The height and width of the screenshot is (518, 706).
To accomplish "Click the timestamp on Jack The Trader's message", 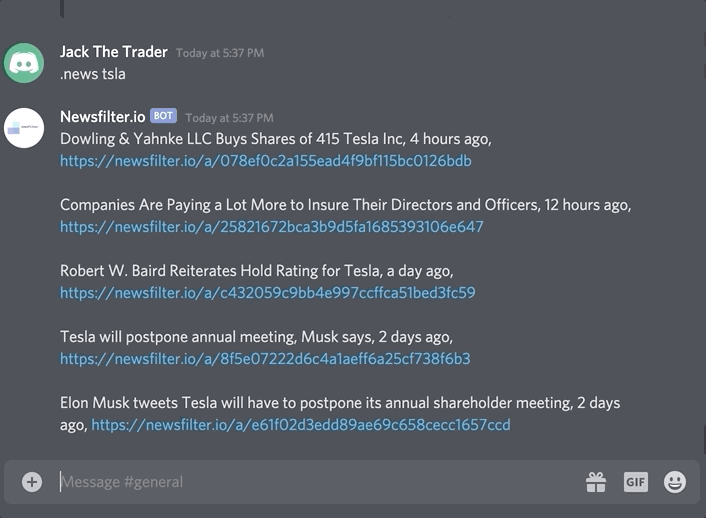I will pyautogui.click(x=220, y=53).
